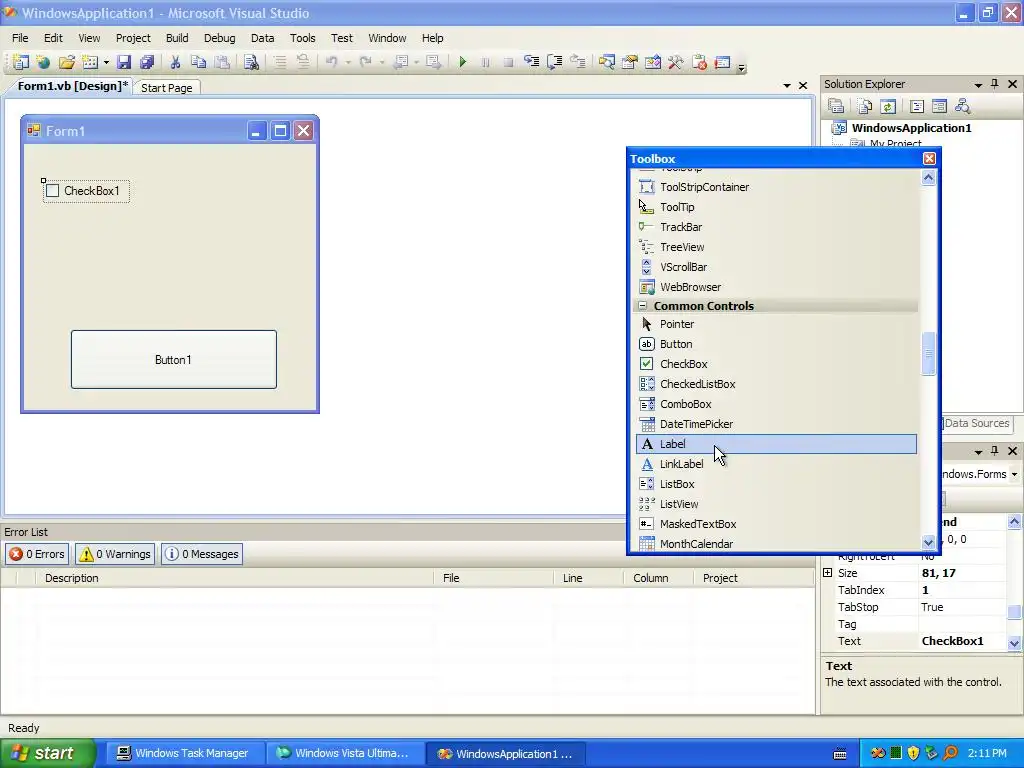
Task: Click View Designer icon in Solution Explorer
Action: pyautogui.click(x=939, y=106)
